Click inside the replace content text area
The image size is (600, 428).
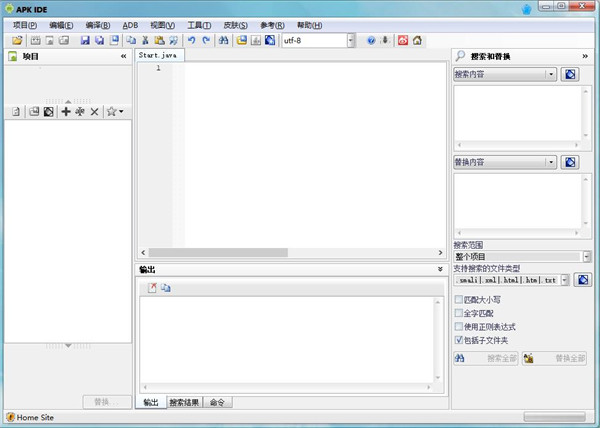pyautogui.click(x=517, y=201)
